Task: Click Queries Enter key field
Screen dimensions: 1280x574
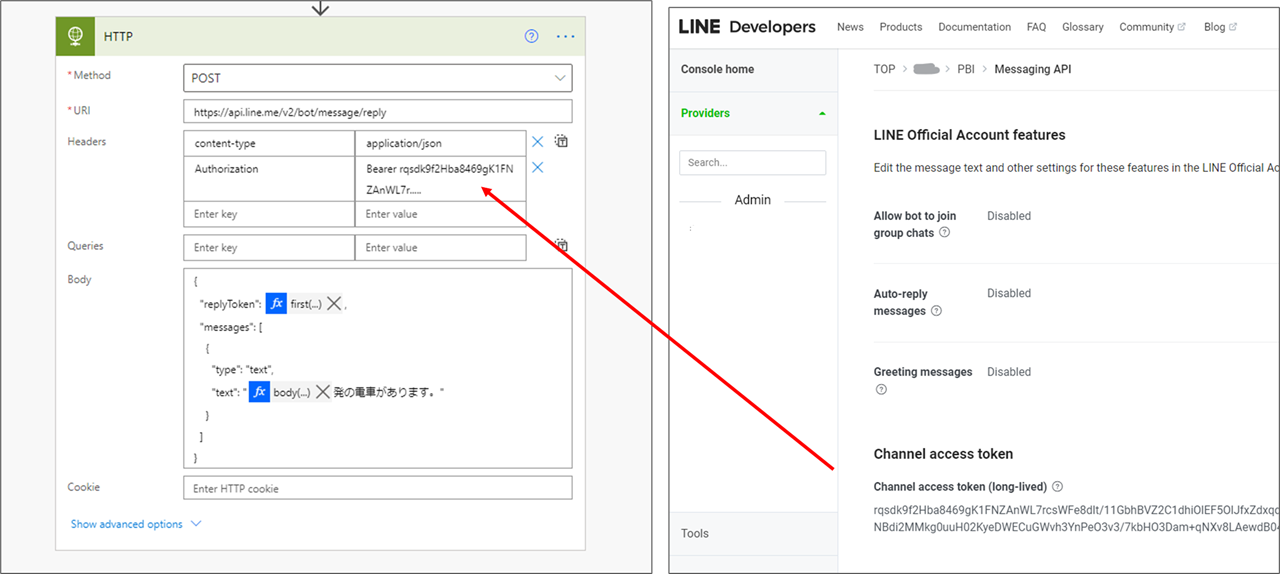Action: click(x=269, y=247)
